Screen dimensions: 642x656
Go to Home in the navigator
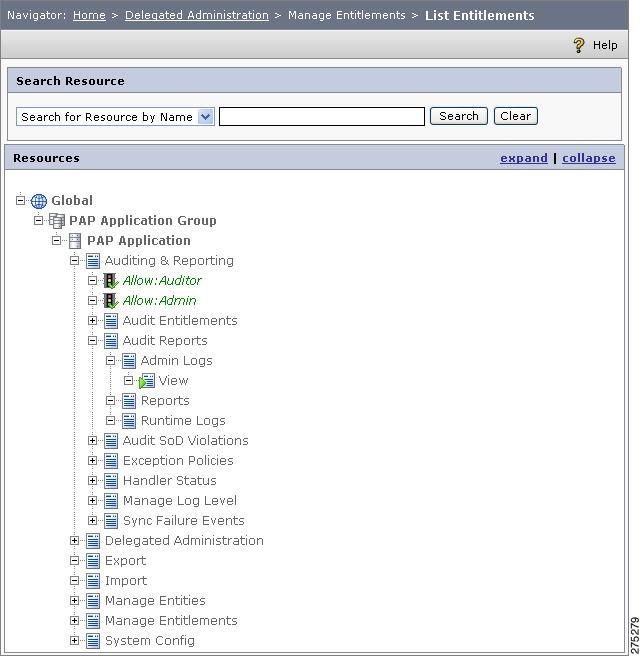pyautogui.click(x=89, y=15)
